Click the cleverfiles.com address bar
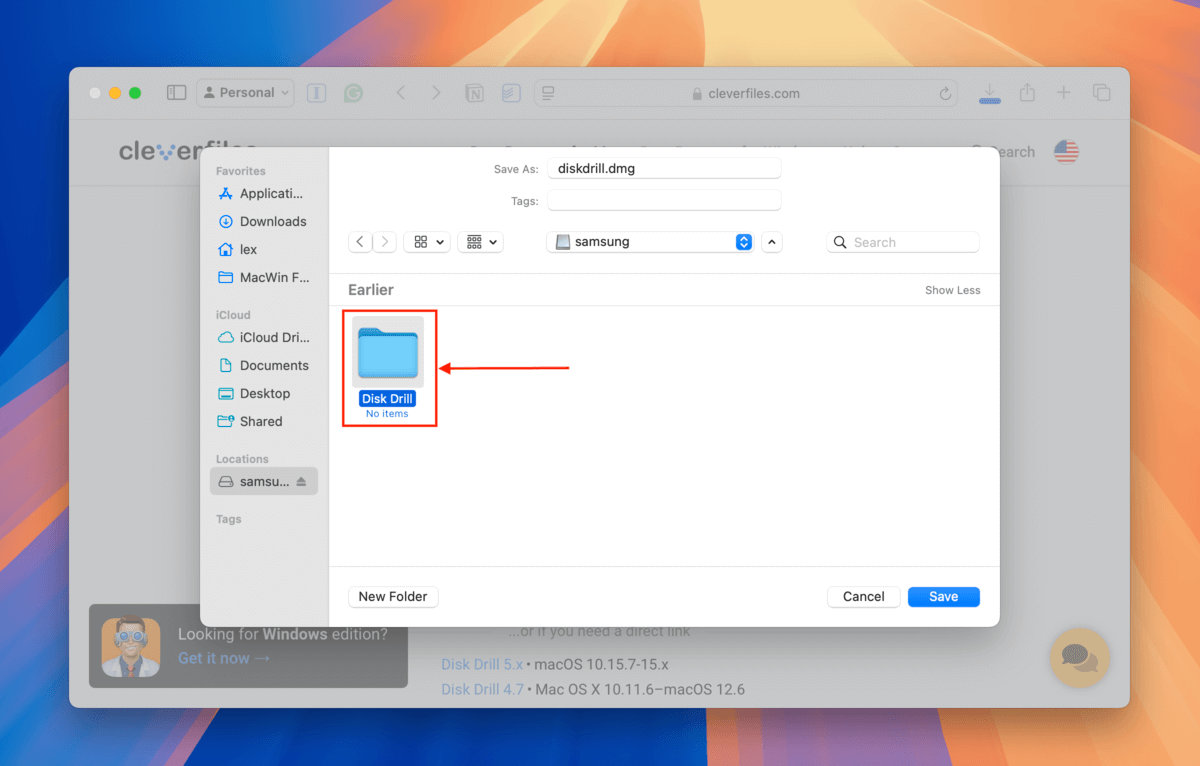1200x766 pixels. (748, 93)
